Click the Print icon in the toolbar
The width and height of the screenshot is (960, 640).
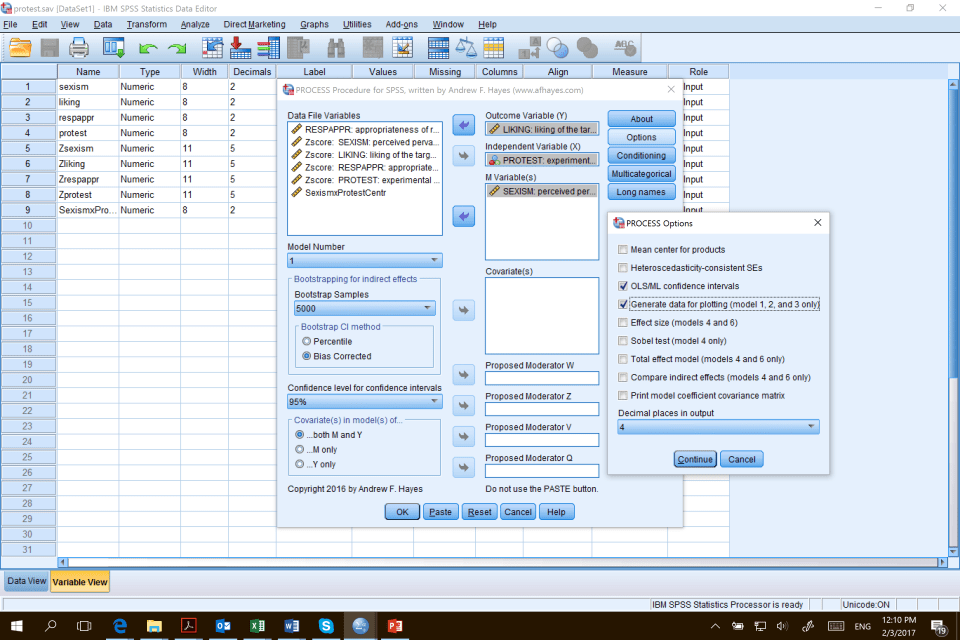pyautogui.click(x=78, y=46)
